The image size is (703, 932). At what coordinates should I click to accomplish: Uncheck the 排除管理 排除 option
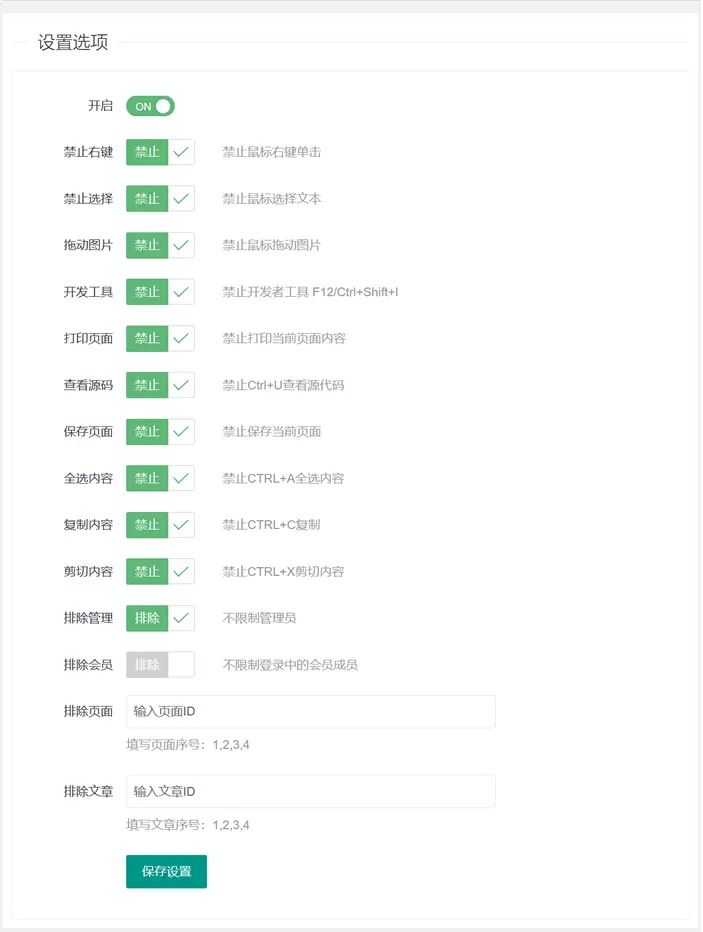[160, 618]
